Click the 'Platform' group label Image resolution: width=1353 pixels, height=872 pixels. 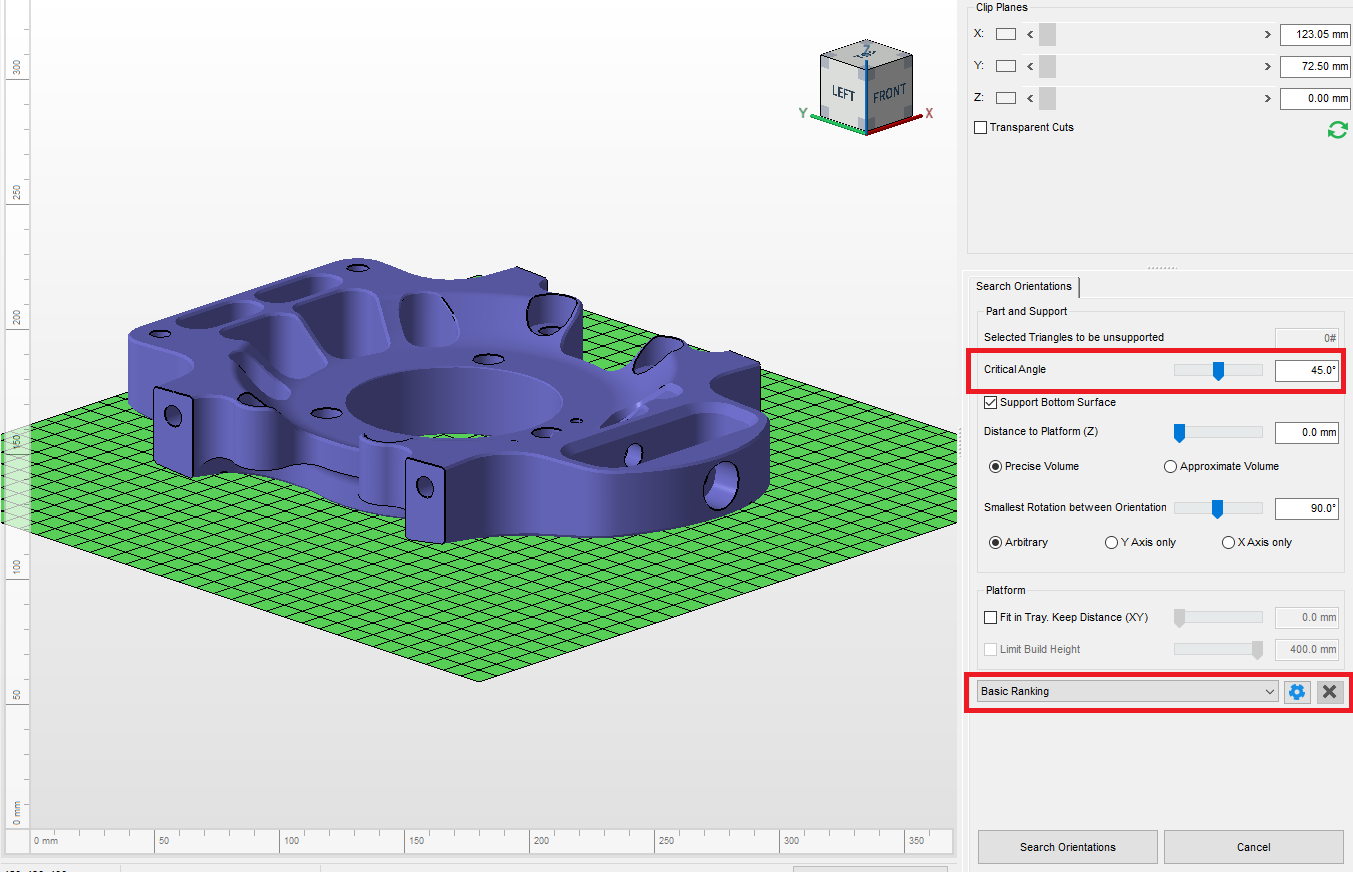point(1005,590)
